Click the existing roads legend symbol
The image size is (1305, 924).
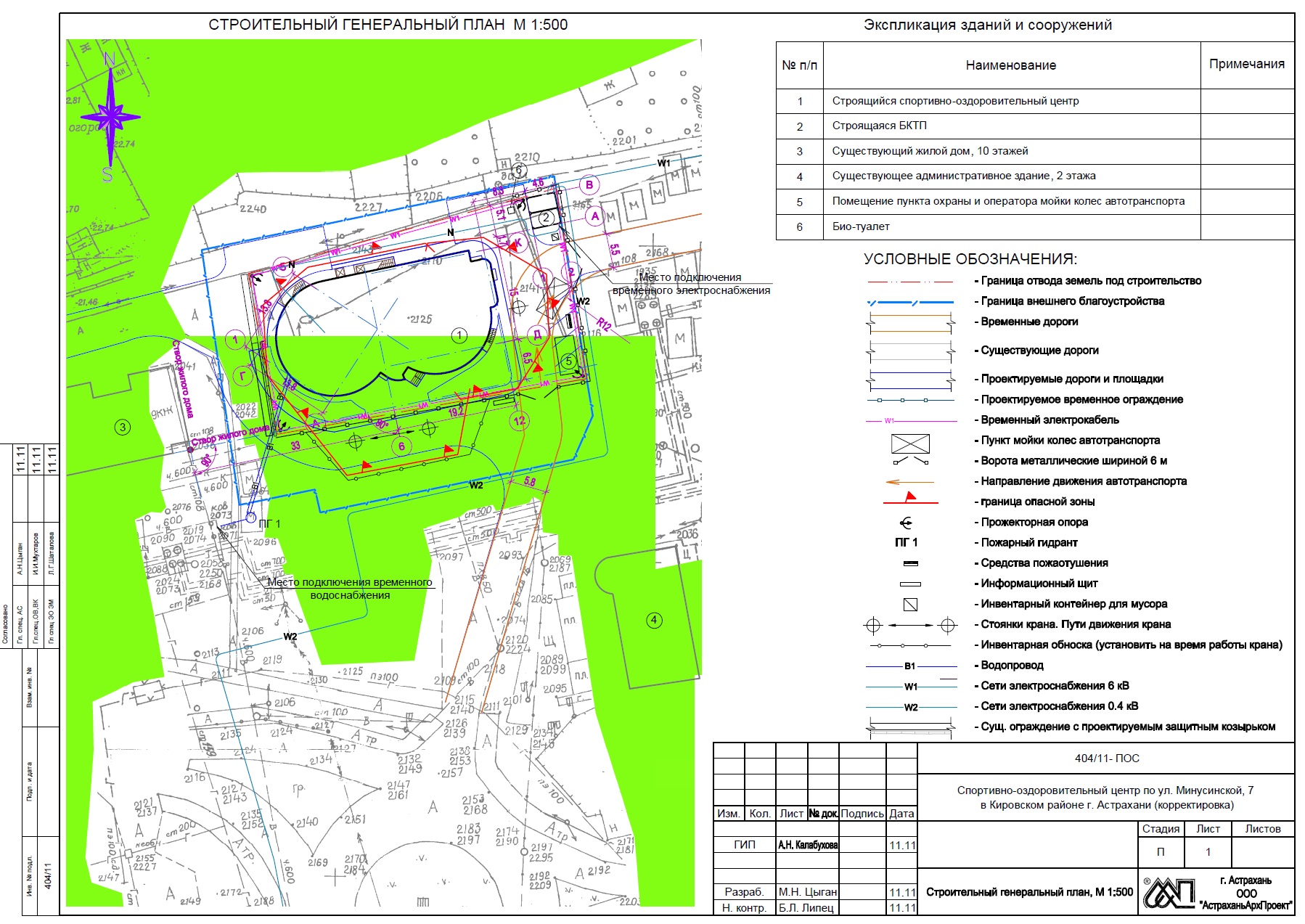pyautogui.click(x=910, y=352)
